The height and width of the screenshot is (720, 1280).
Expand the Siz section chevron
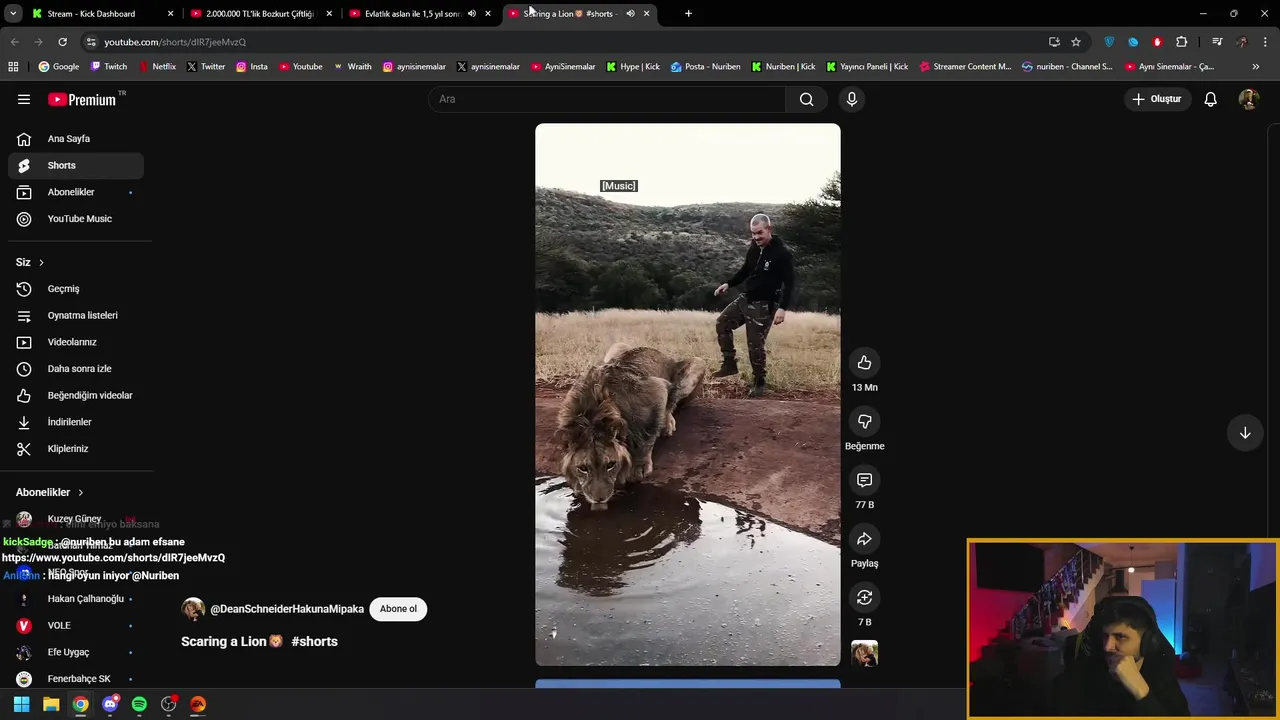click(41, 262)
